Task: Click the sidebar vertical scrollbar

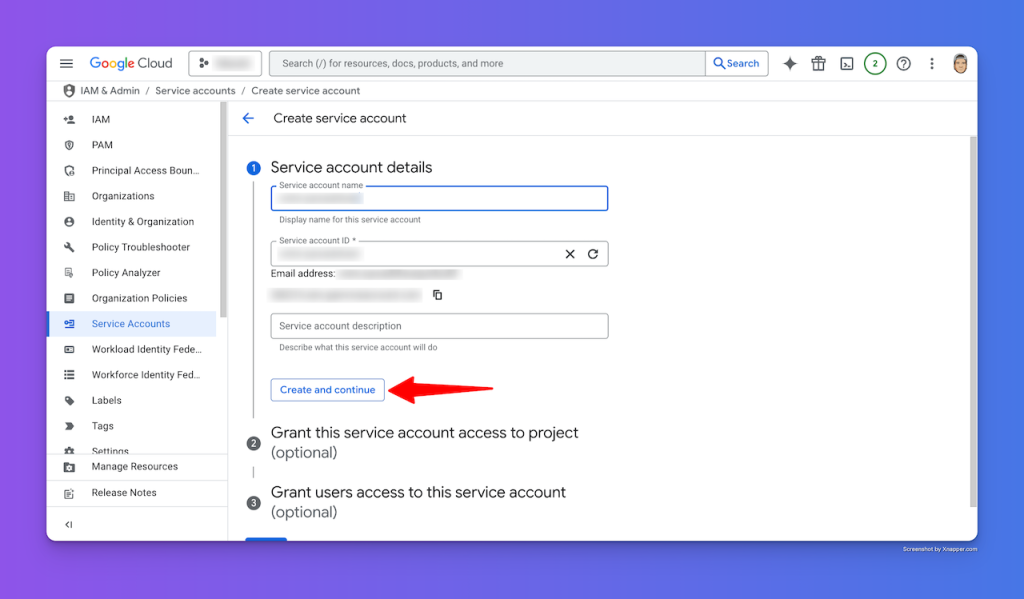Action: pyautogui.click(x=223, y=212)
